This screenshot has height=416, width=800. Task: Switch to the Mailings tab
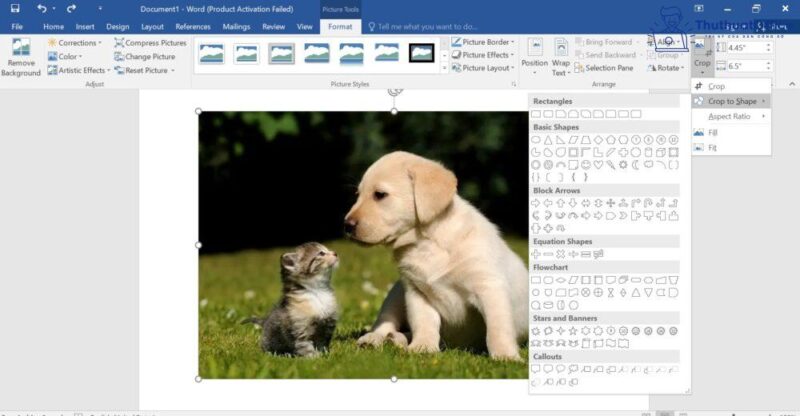236,27
